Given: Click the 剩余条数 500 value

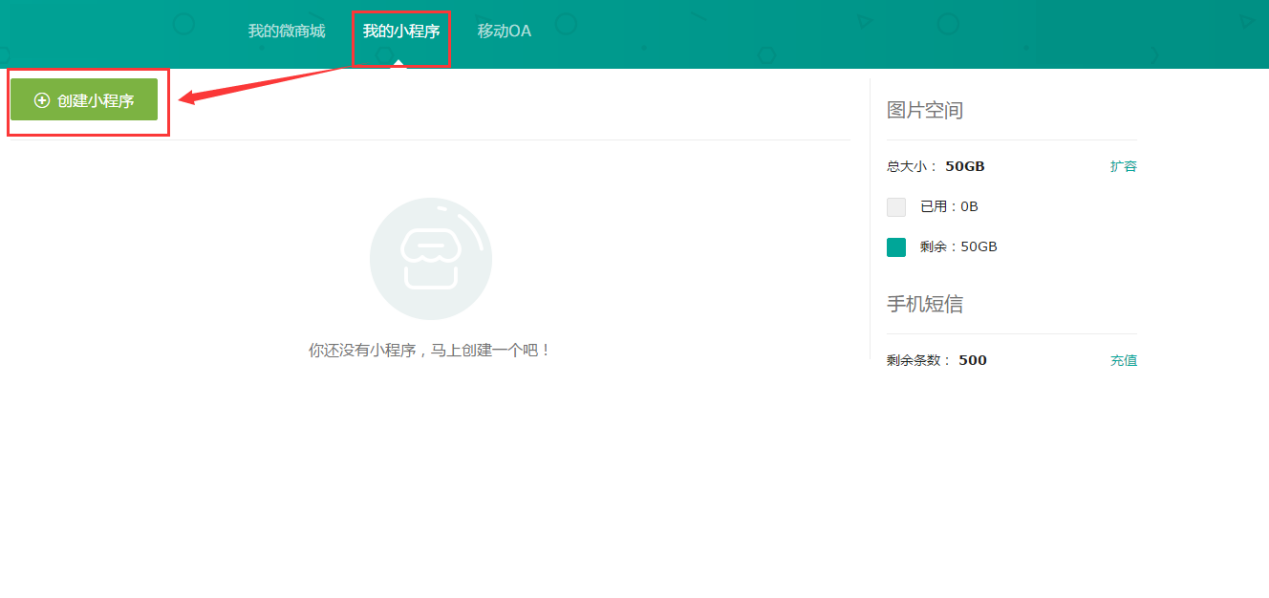Looking at the screenshot, I should point(972,360).
